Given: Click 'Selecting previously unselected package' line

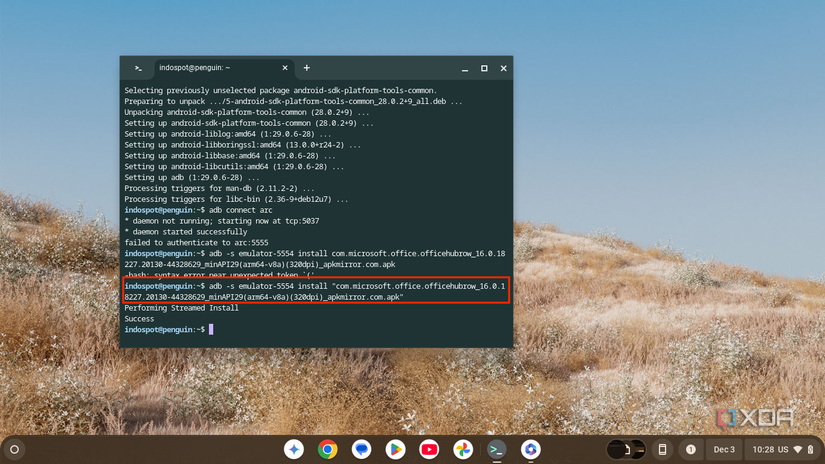Looking at the screenshot, I should [280, 90].
